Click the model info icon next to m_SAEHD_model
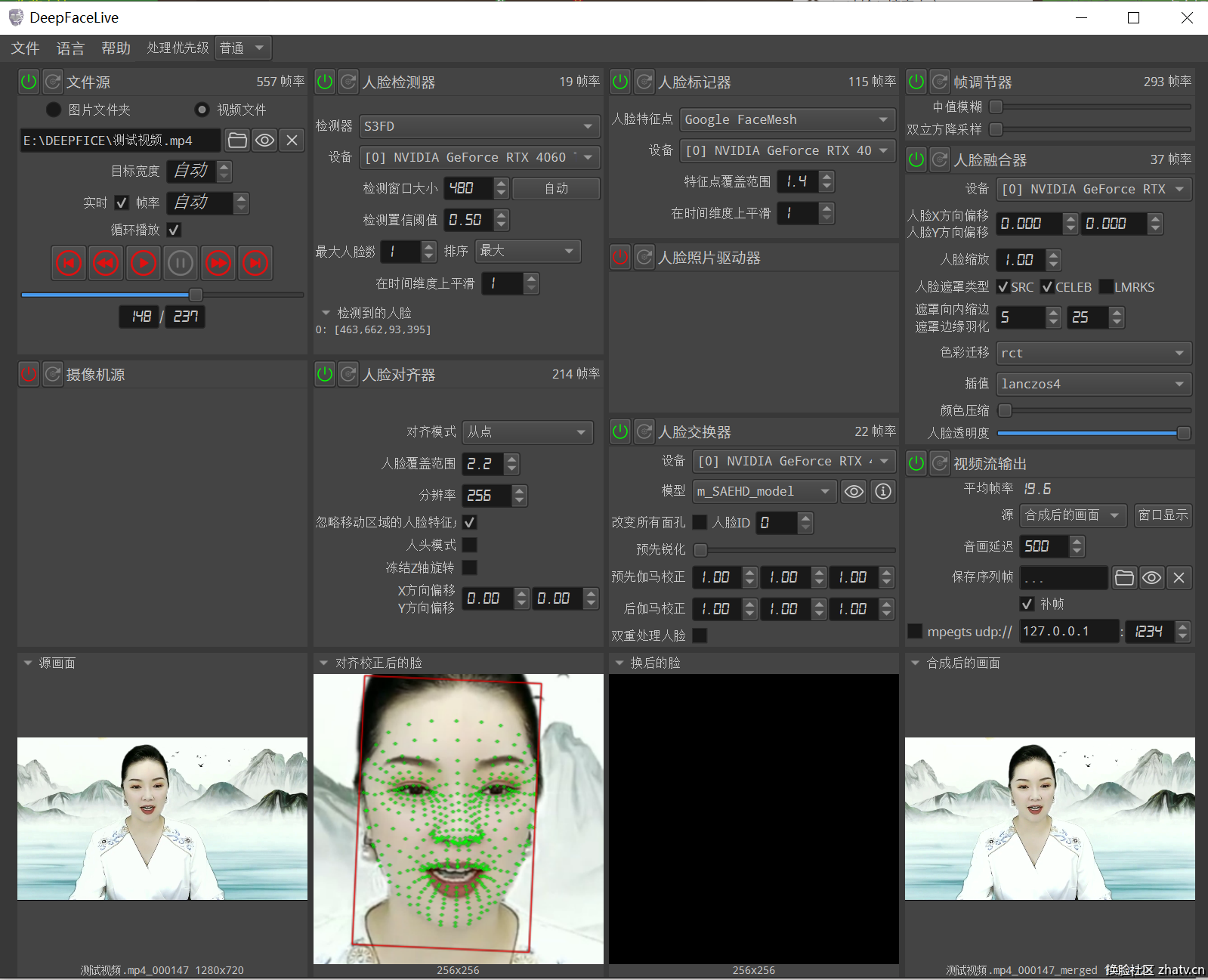 (882, 492)
